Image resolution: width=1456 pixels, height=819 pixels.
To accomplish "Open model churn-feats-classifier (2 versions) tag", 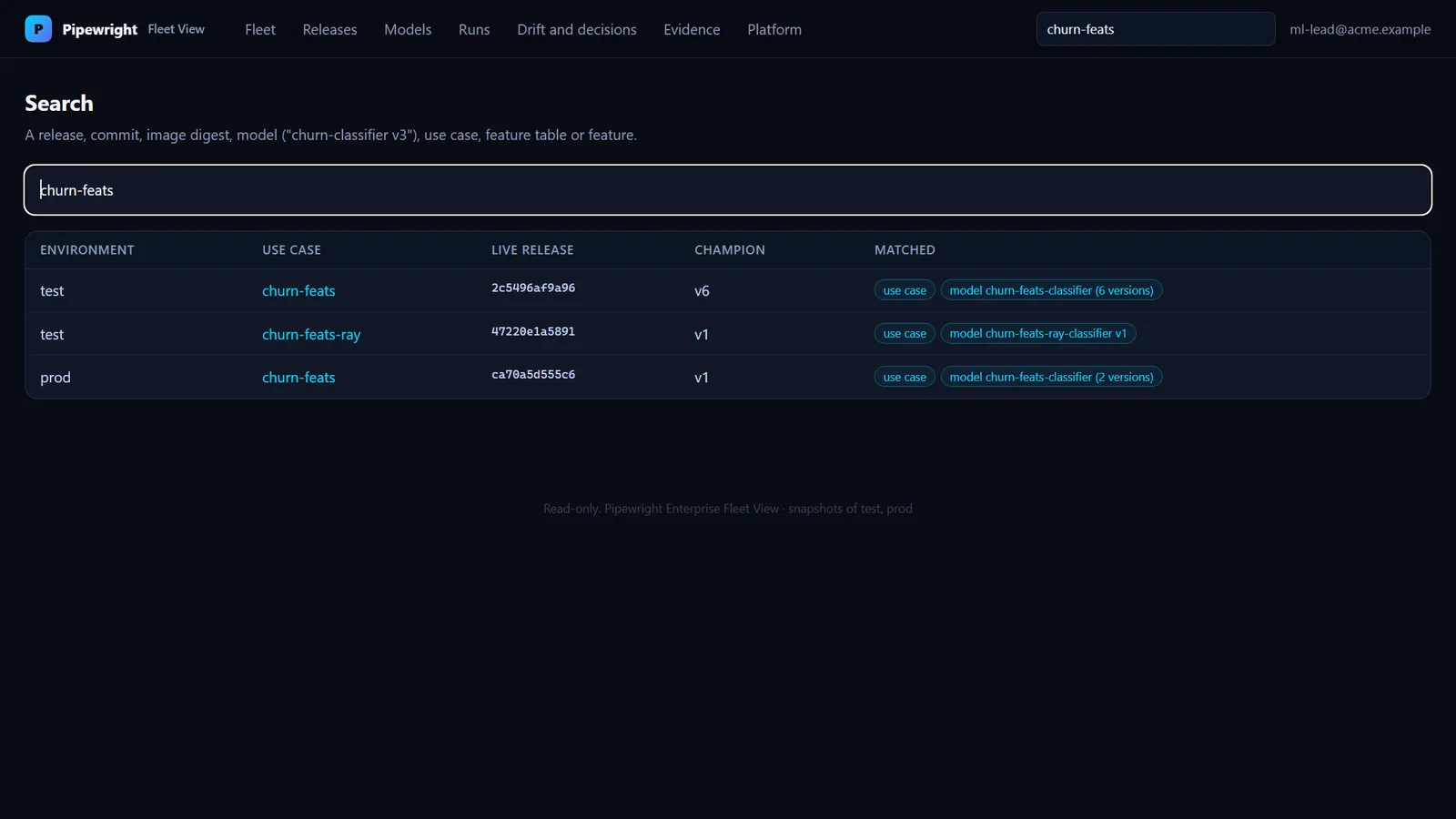I will pyautogui.click(x=1051, y=377).
